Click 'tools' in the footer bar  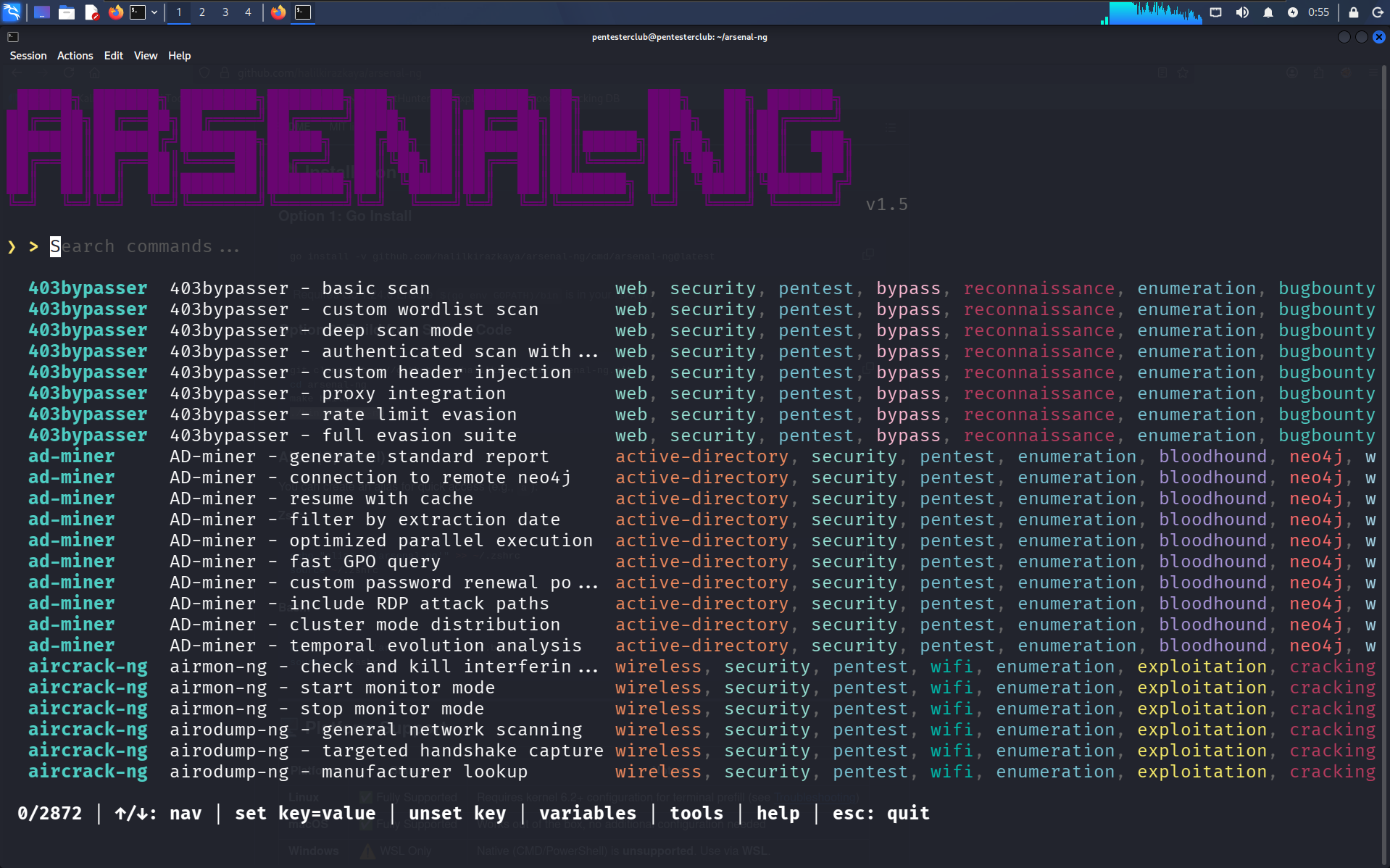pyautogui.click(x=696, y=814)
